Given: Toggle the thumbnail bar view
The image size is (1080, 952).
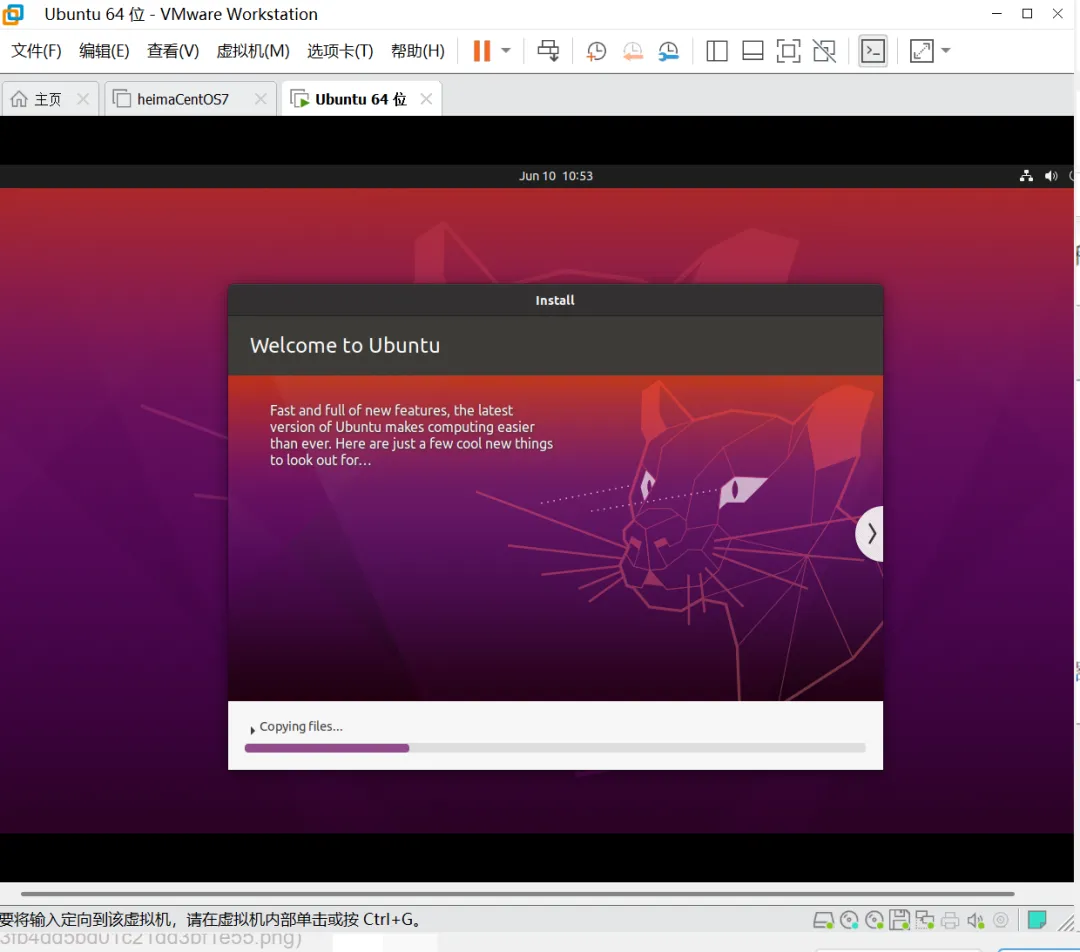Looking at the screenshot, I should pyautogui.click(x=752, y=51).
